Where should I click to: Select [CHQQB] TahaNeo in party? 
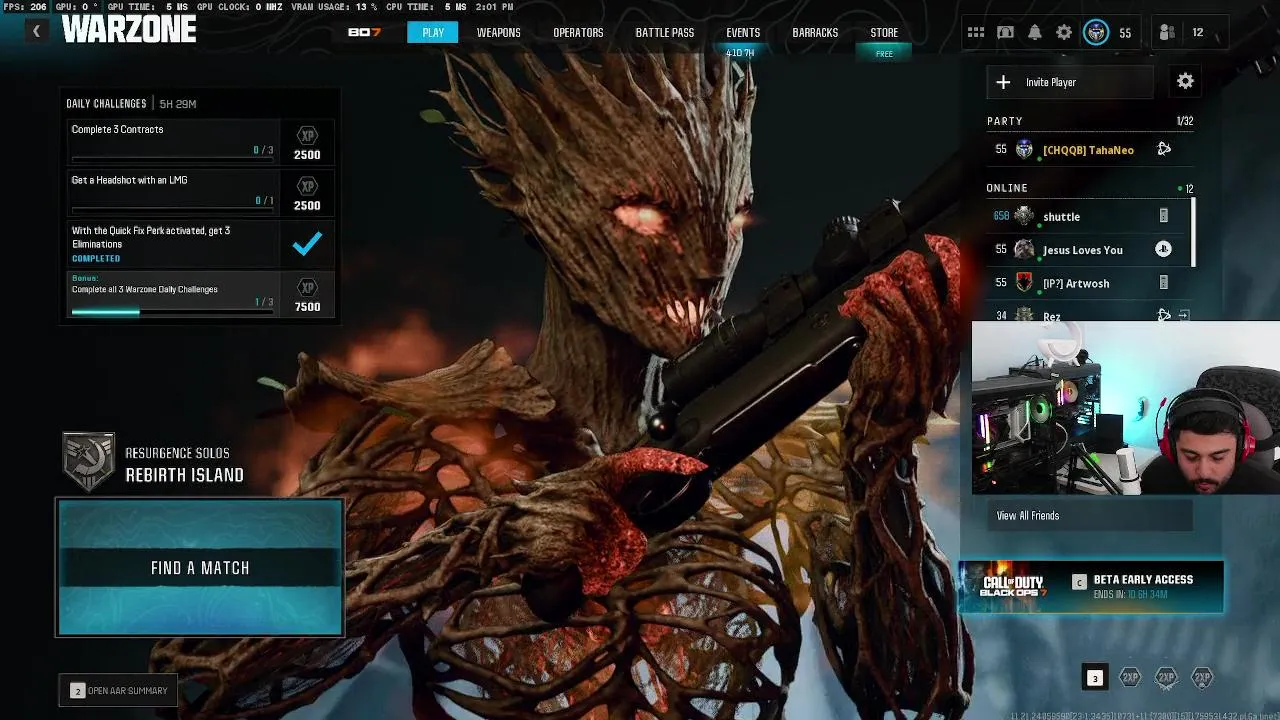[1088, 149]
